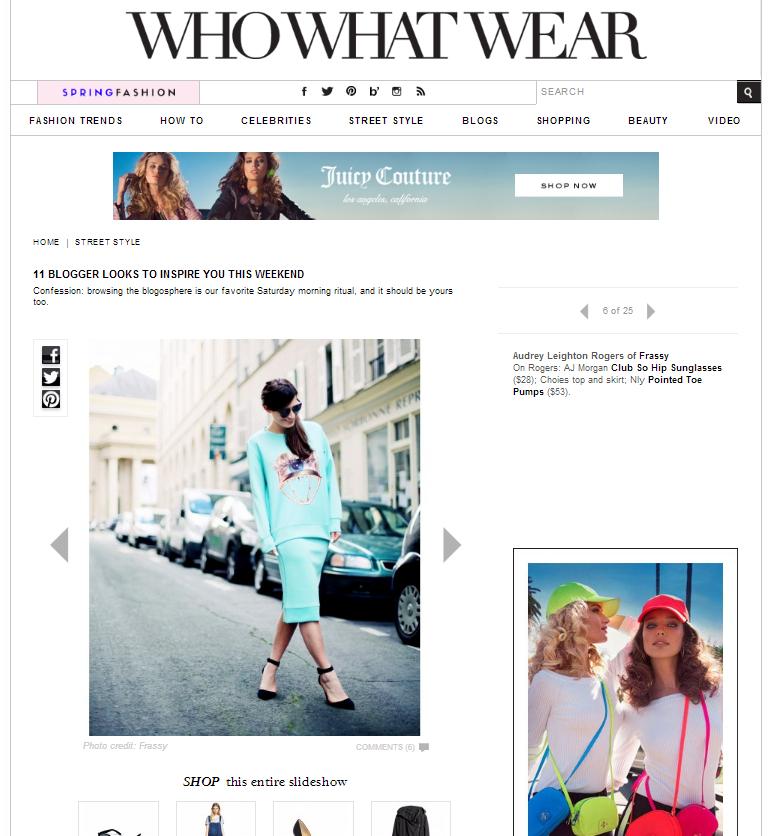
Task: Pin the photo with Pinterest side icon
Action: click(x=51, y=399)
